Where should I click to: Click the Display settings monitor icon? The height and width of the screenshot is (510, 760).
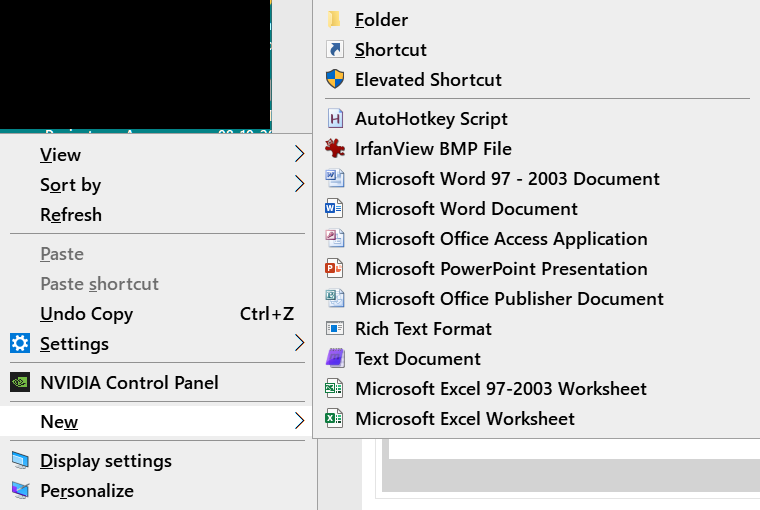[x=20, y=461]
